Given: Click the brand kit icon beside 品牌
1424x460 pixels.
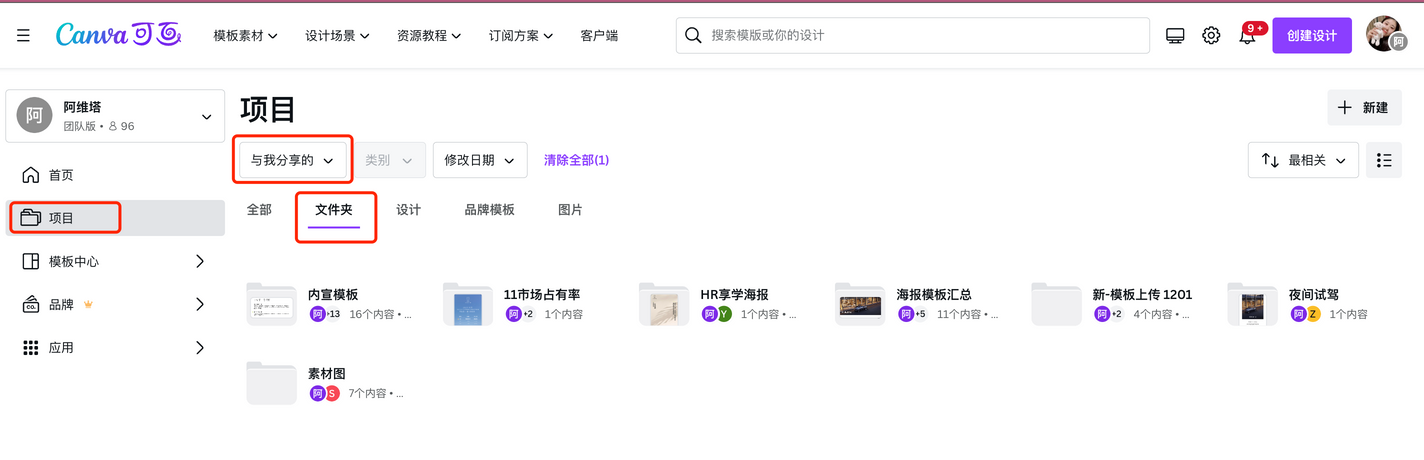Looking at the screenshot, I should coord(31,304).
